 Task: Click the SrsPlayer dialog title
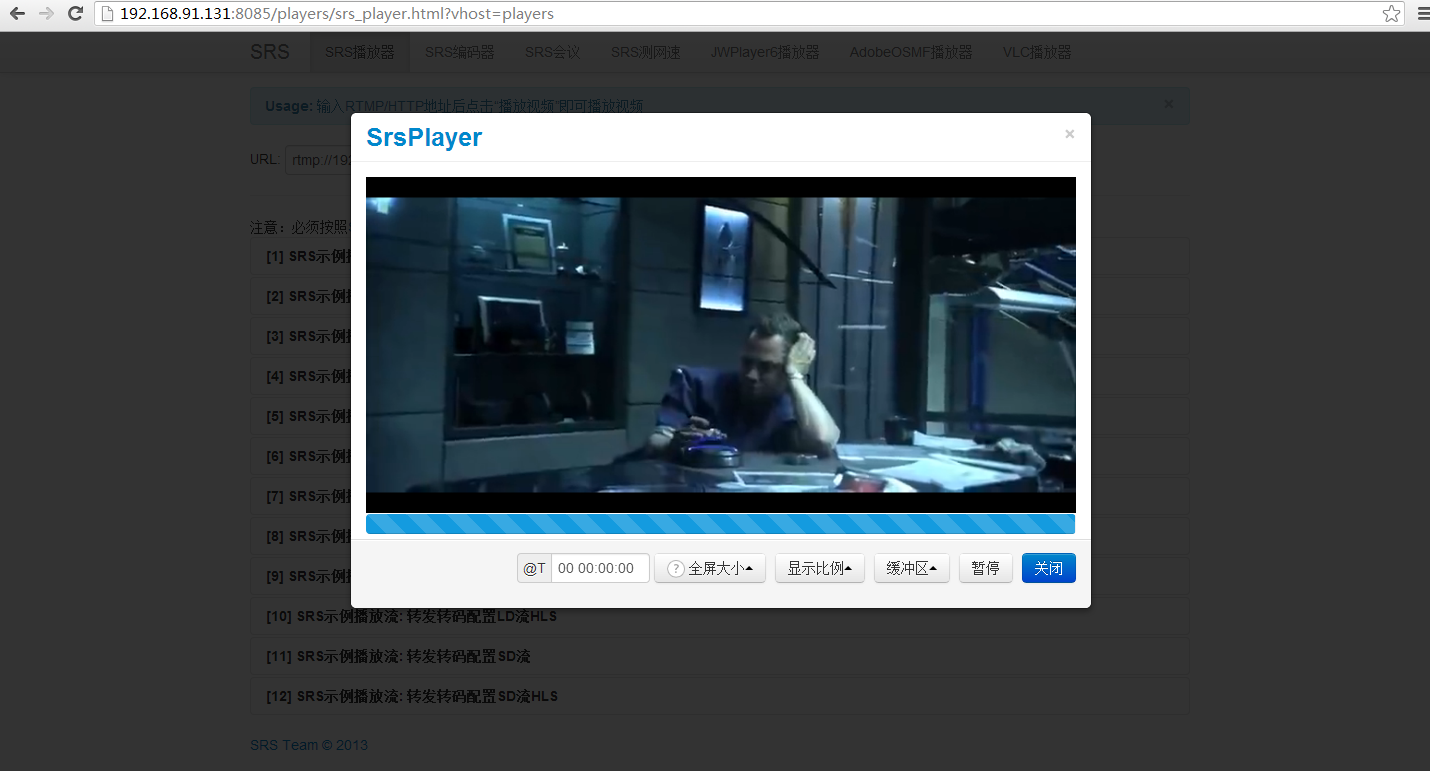[424, 138]
